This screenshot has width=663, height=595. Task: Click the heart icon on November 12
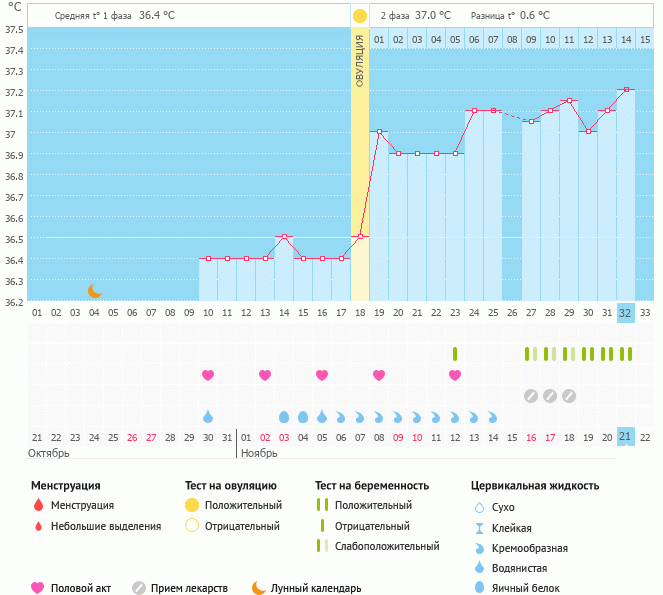(455, 375)
